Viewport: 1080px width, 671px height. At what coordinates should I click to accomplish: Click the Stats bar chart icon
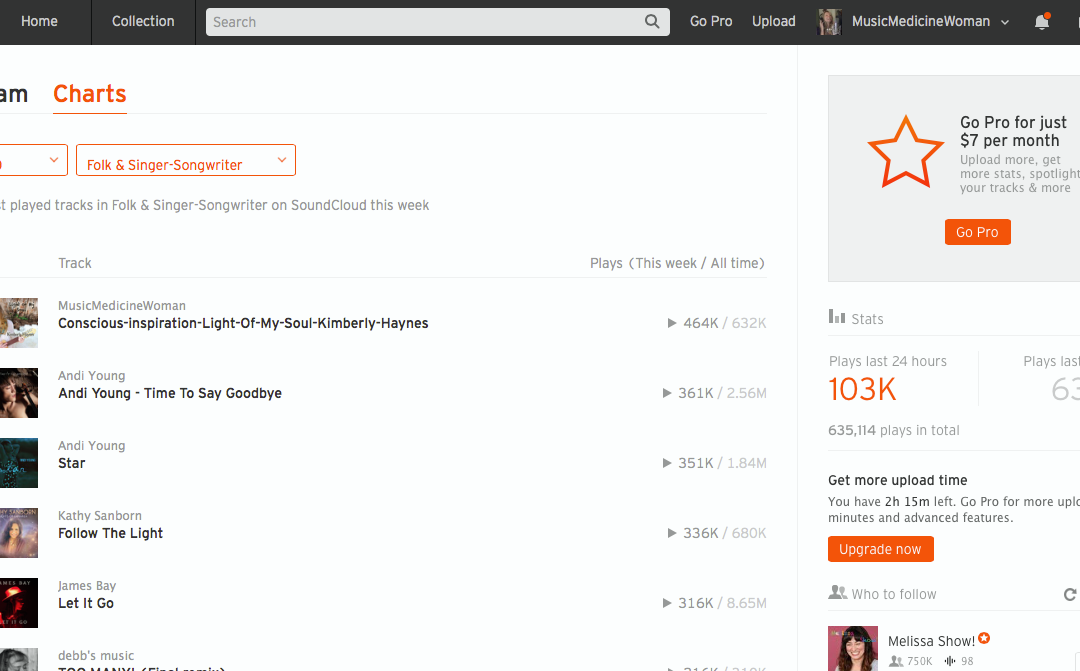coord(837,317)
